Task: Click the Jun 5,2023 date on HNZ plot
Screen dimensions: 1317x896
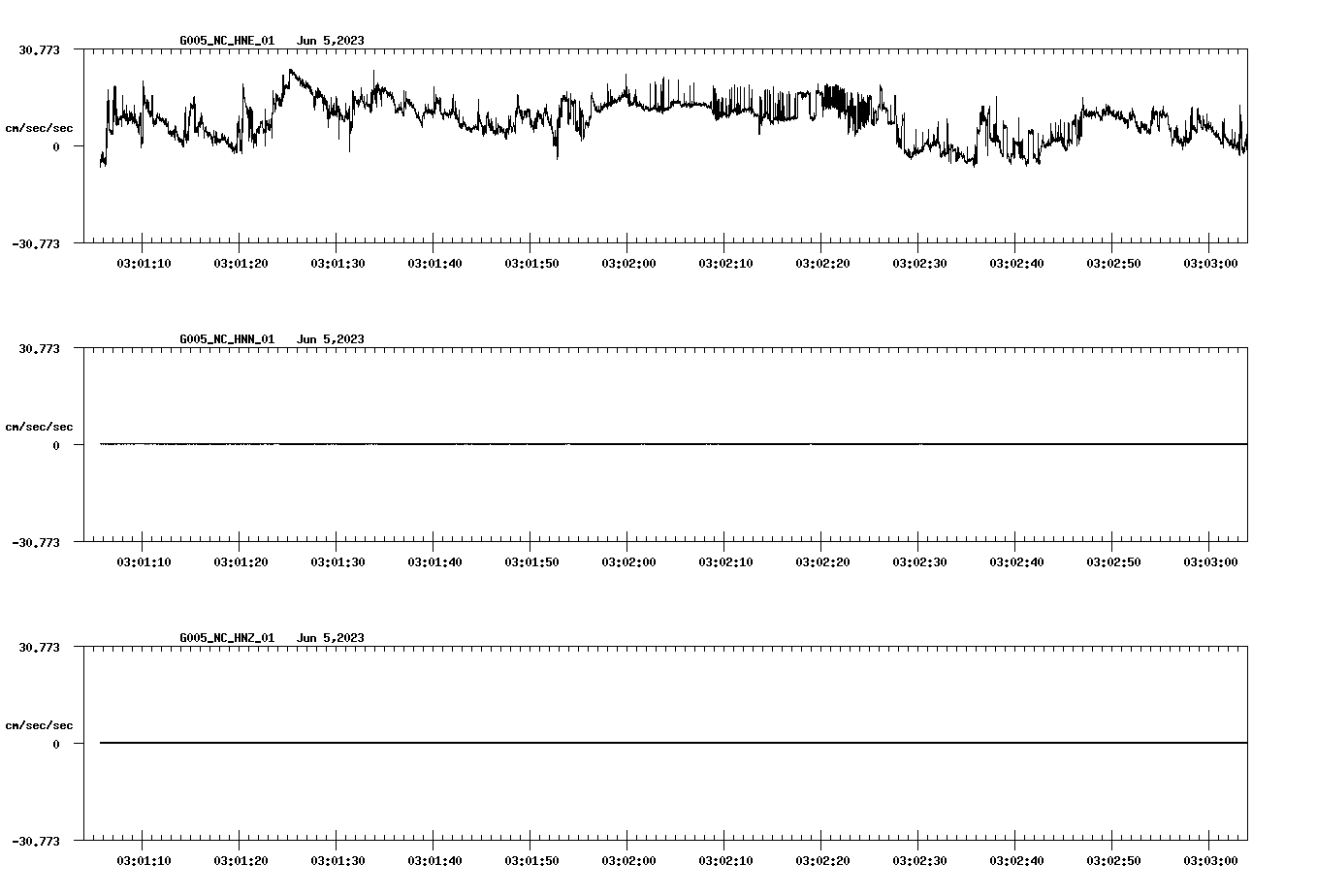Action: coord(331,637)
